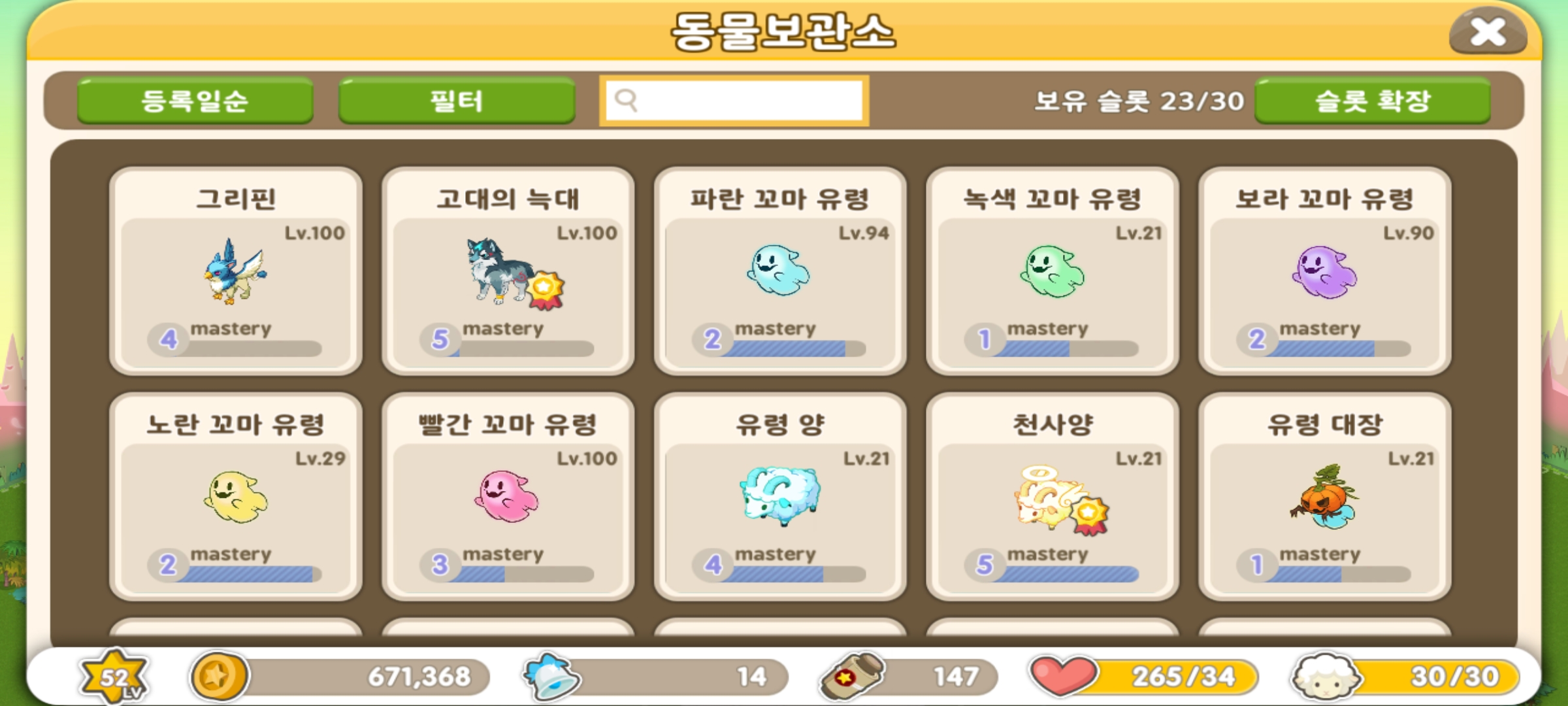Choose the purple ghost 보라 꼬마 유령

point(1324,271)
